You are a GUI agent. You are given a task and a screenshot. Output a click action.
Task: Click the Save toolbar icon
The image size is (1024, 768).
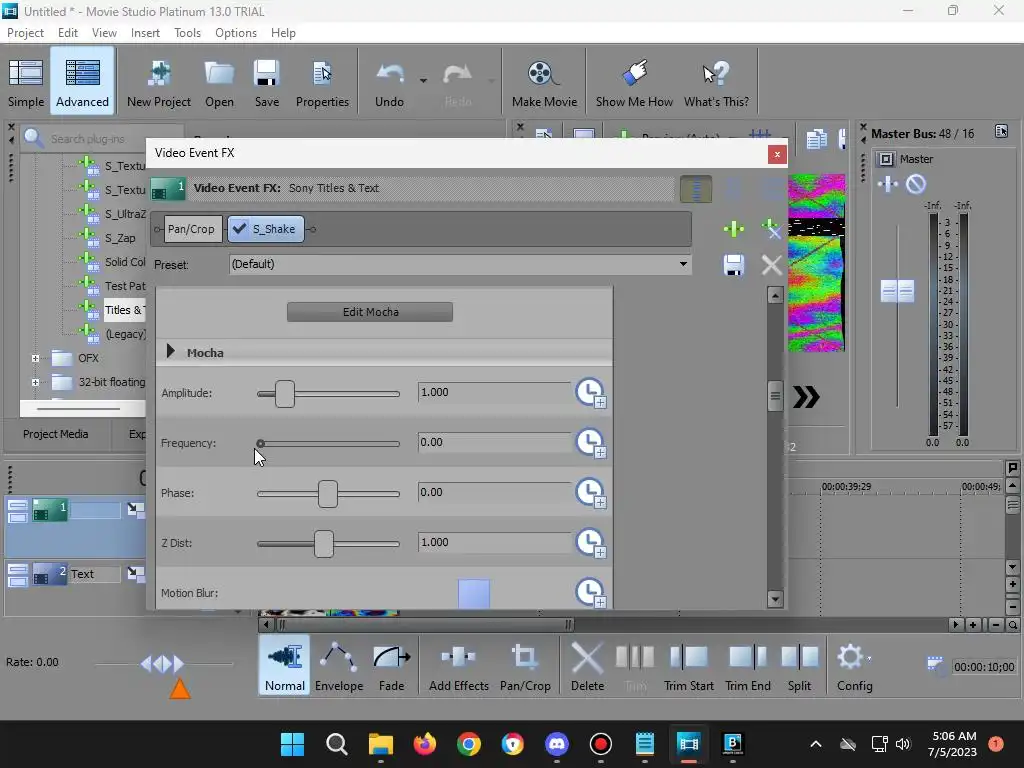(x=266, y=82)
